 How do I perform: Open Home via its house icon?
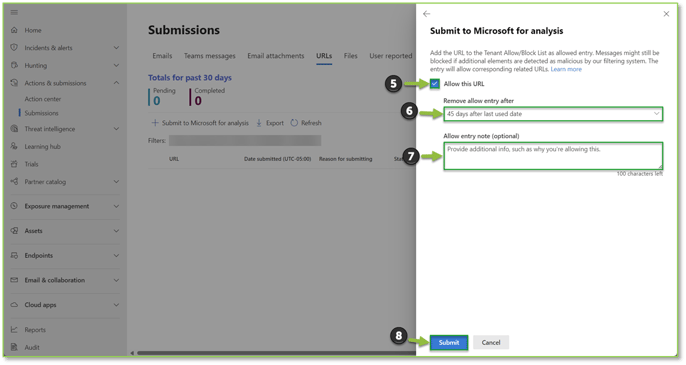(x=14, y=30)
